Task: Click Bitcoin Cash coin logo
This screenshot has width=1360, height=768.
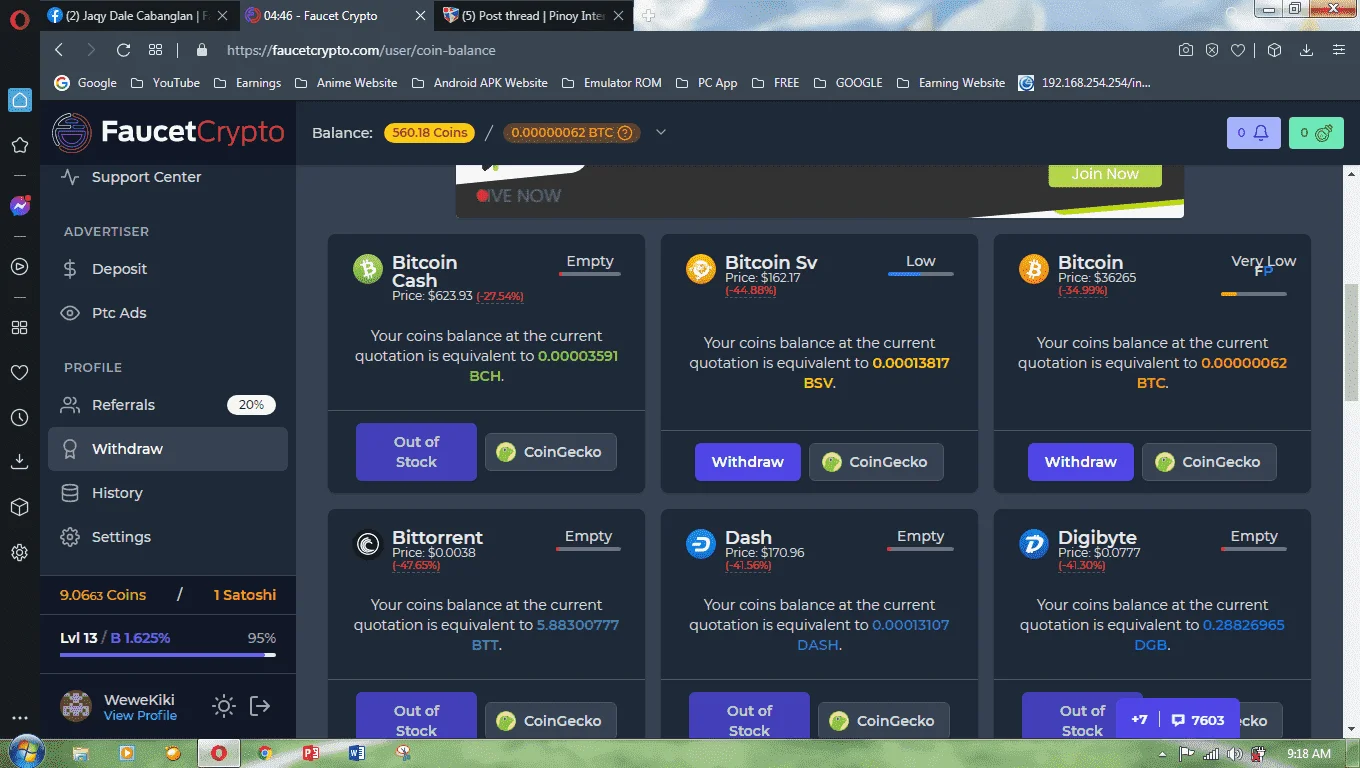Action: (x=368, y=269)
